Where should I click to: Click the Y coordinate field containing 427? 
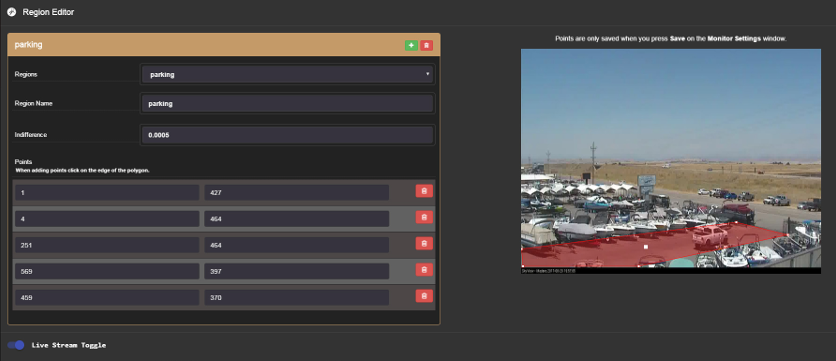[296, 192]
